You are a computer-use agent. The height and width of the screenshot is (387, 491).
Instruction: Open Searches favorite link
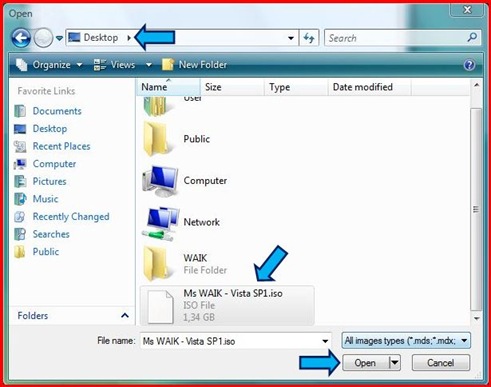tap(51, 234)
